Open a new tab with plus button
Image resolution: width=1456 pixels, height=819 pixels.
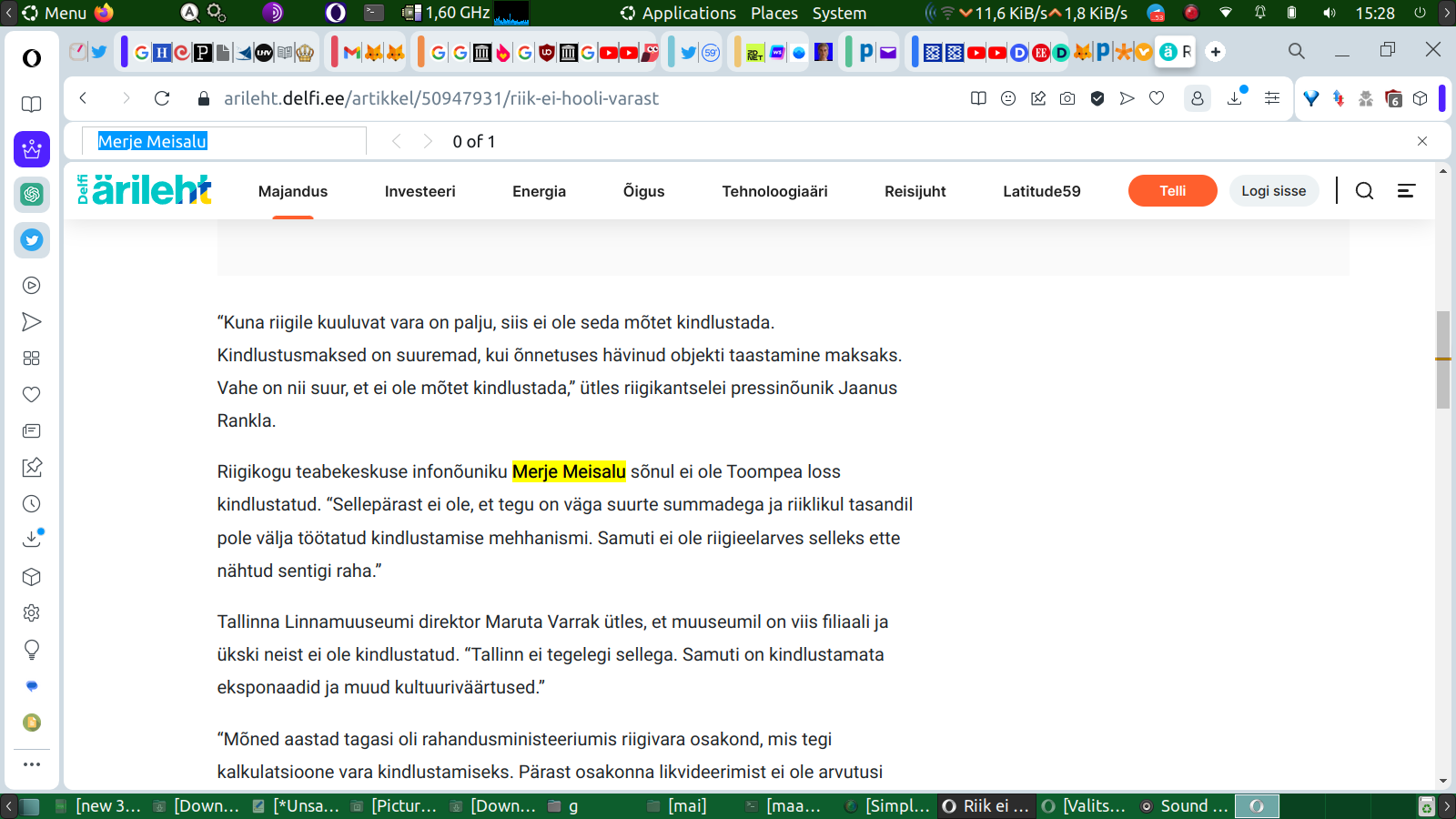[1216, 52]
